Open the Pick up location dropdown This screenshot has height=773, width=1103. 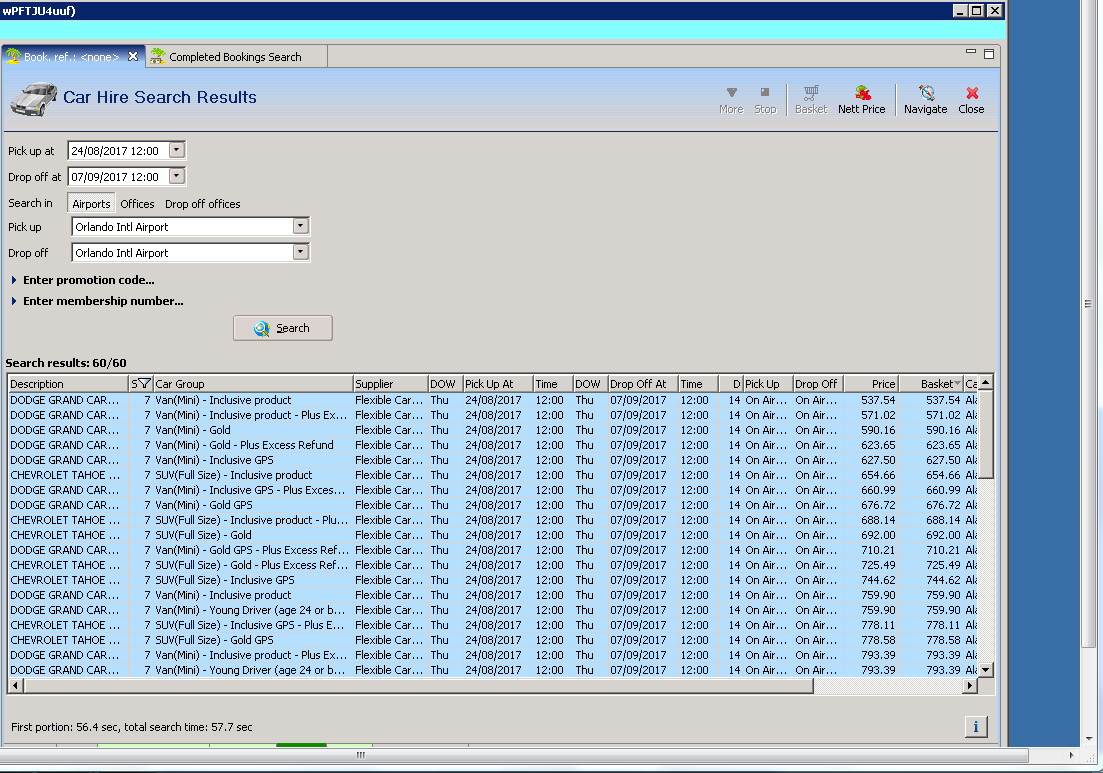point(300,226)
